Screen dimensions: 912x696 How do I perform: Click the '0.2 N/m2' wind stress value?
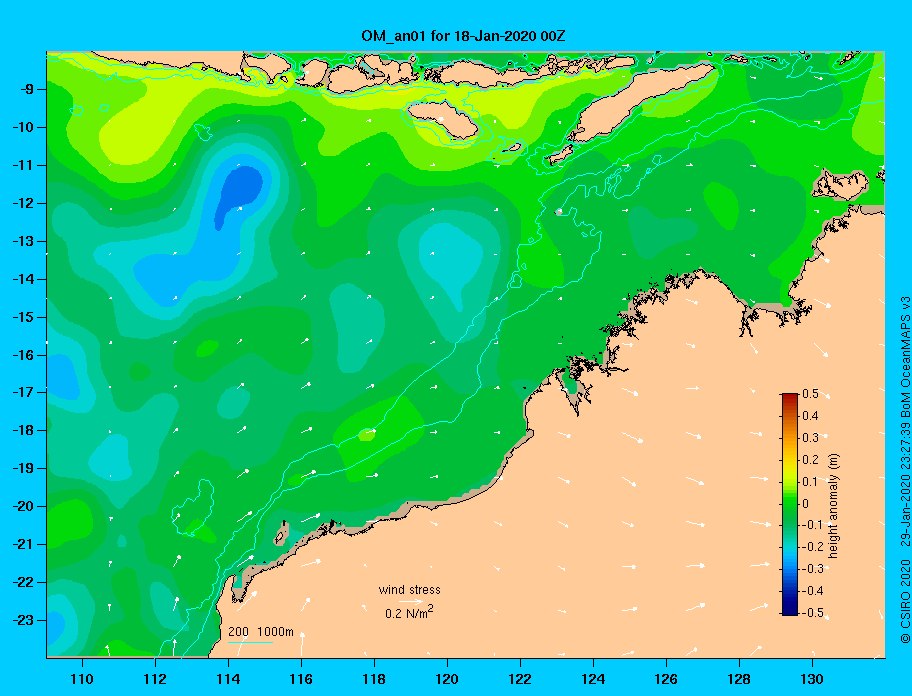[x=409, y=613]
